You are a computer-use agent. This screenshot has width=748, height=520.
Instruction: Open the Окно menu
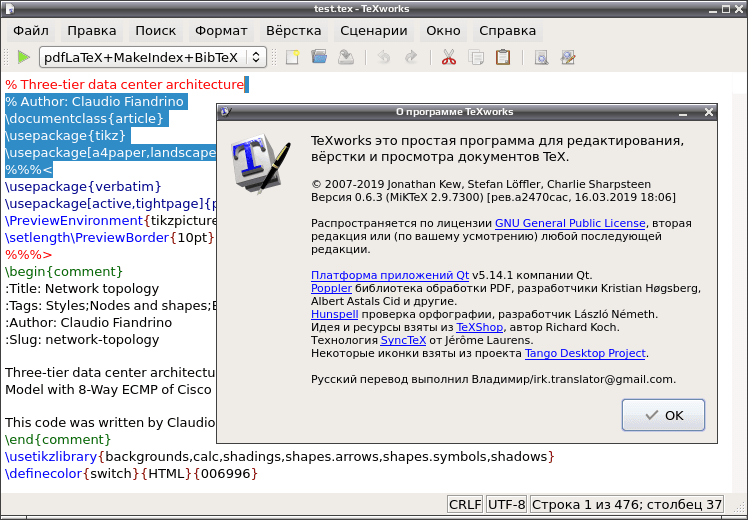pyautogui.click(x=443, y=31)
